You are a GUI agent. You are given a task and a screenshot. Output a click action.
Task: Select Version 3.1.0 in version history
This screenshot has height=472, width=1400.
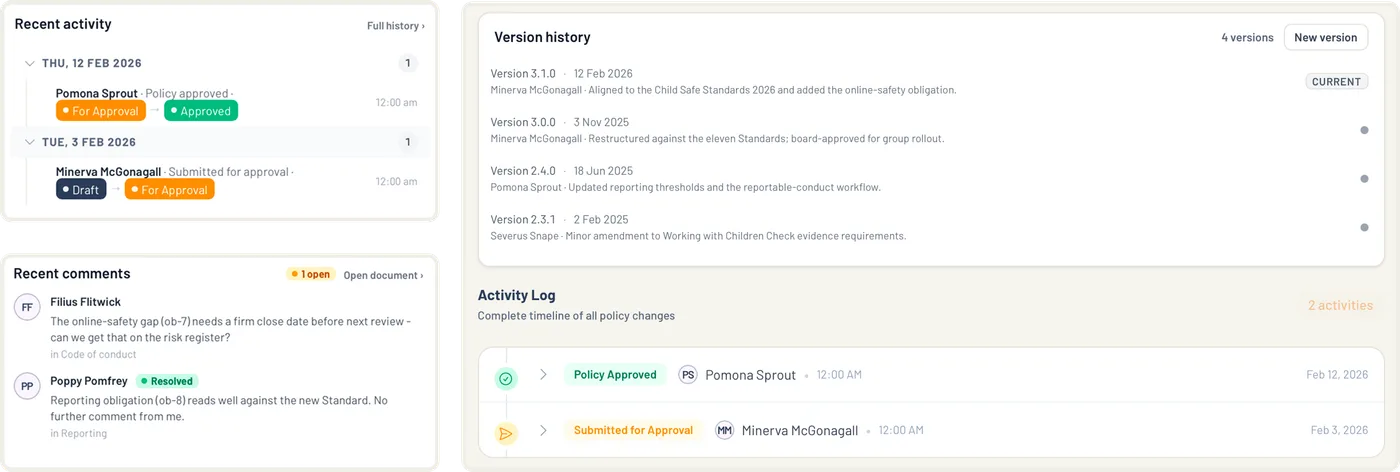tap(928, 81)
